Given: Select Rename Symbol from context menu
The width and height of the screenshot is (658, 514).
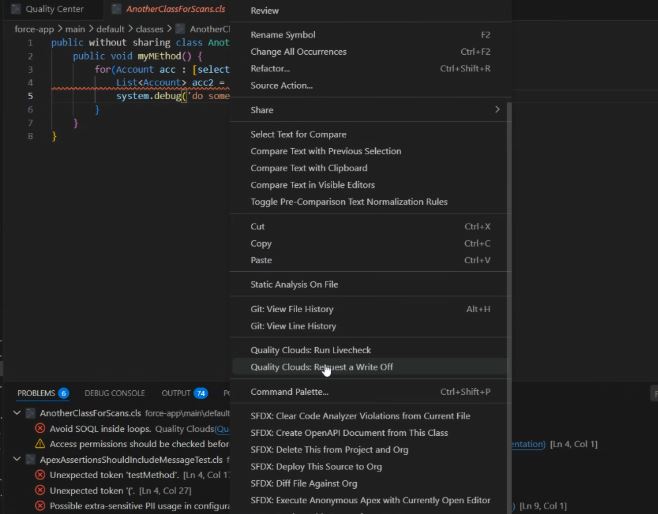Looking at the screenshot, I should (283, 35).
